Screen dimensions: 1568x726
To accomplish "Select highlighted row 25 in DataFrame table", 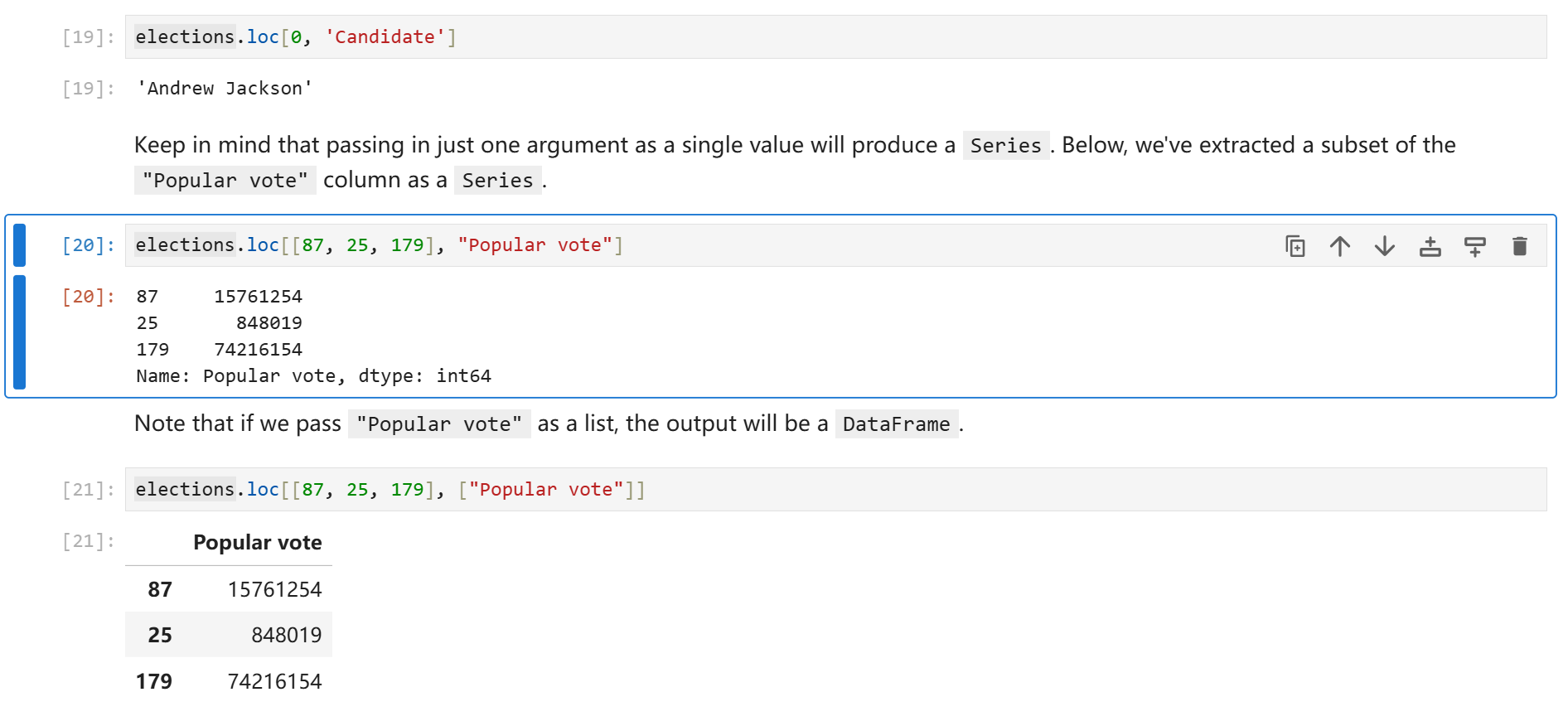I will [229, 635].
